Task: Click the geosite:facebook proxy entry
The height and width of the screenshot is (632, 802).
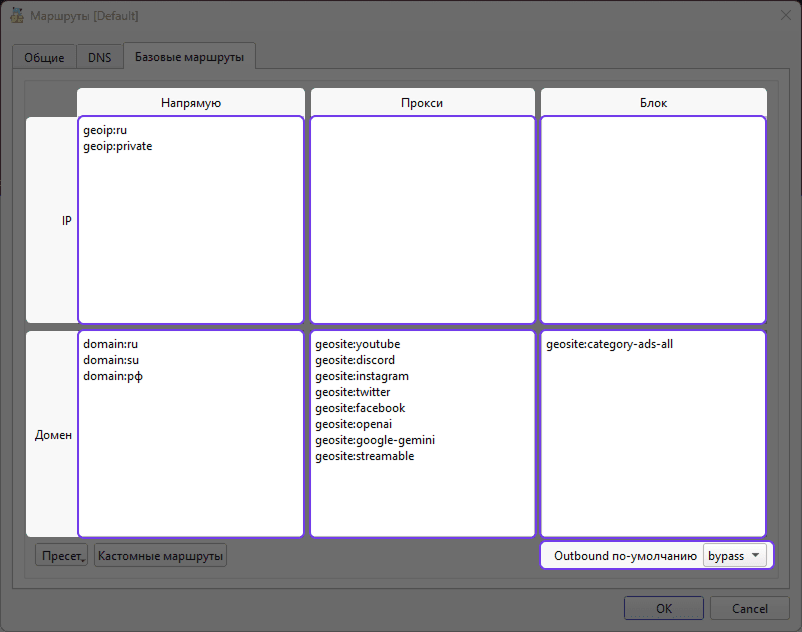Action: click(360, 408)
